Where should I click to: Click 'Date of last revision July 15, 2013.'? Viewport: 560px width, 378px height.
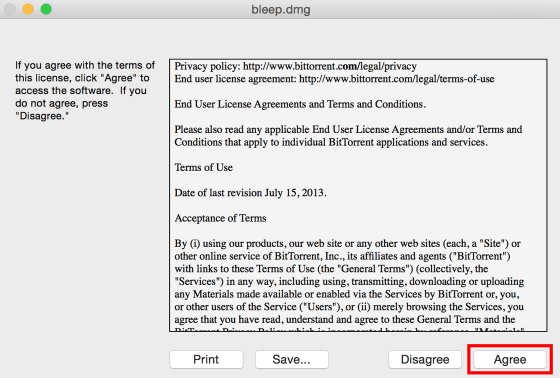(250, 193)
